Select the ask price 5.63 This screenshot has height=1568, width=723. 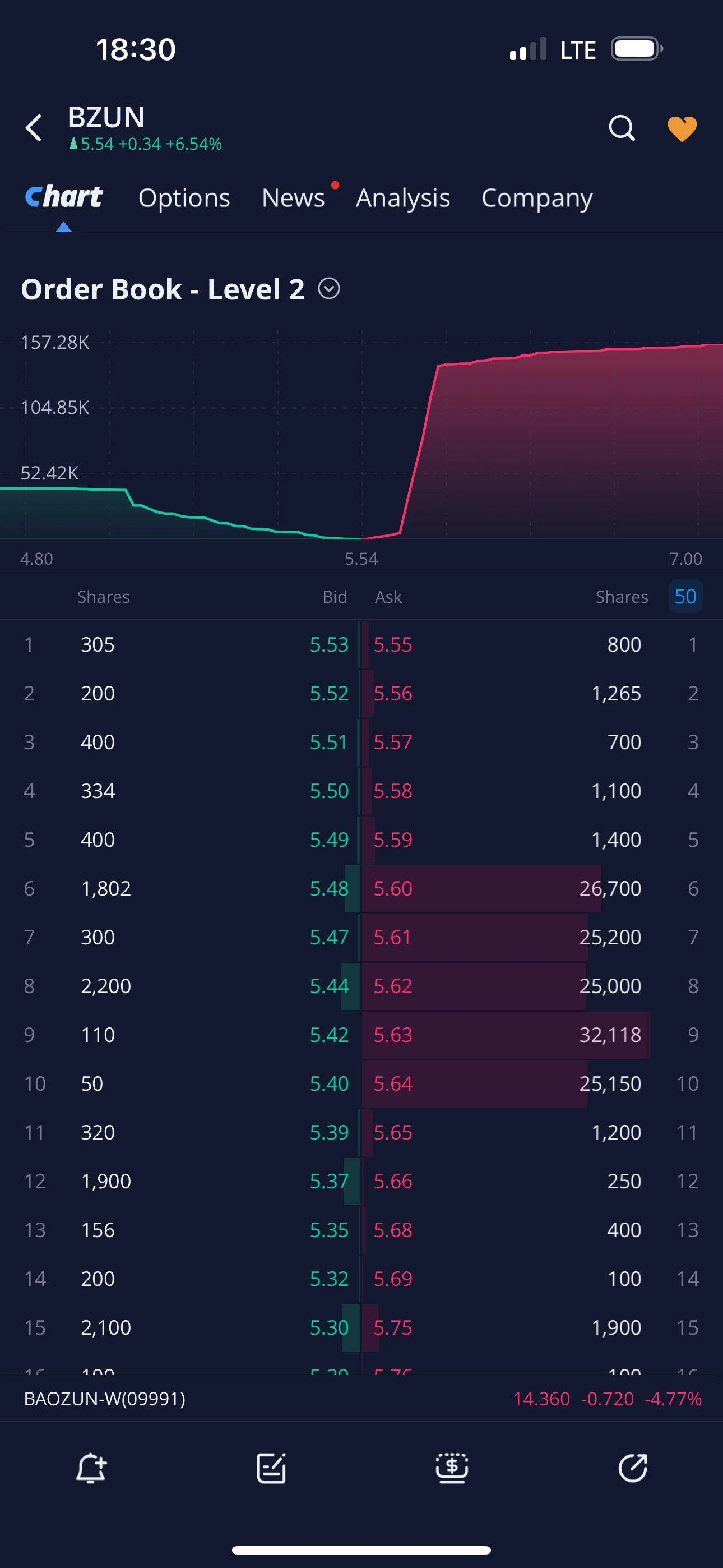392,1034
